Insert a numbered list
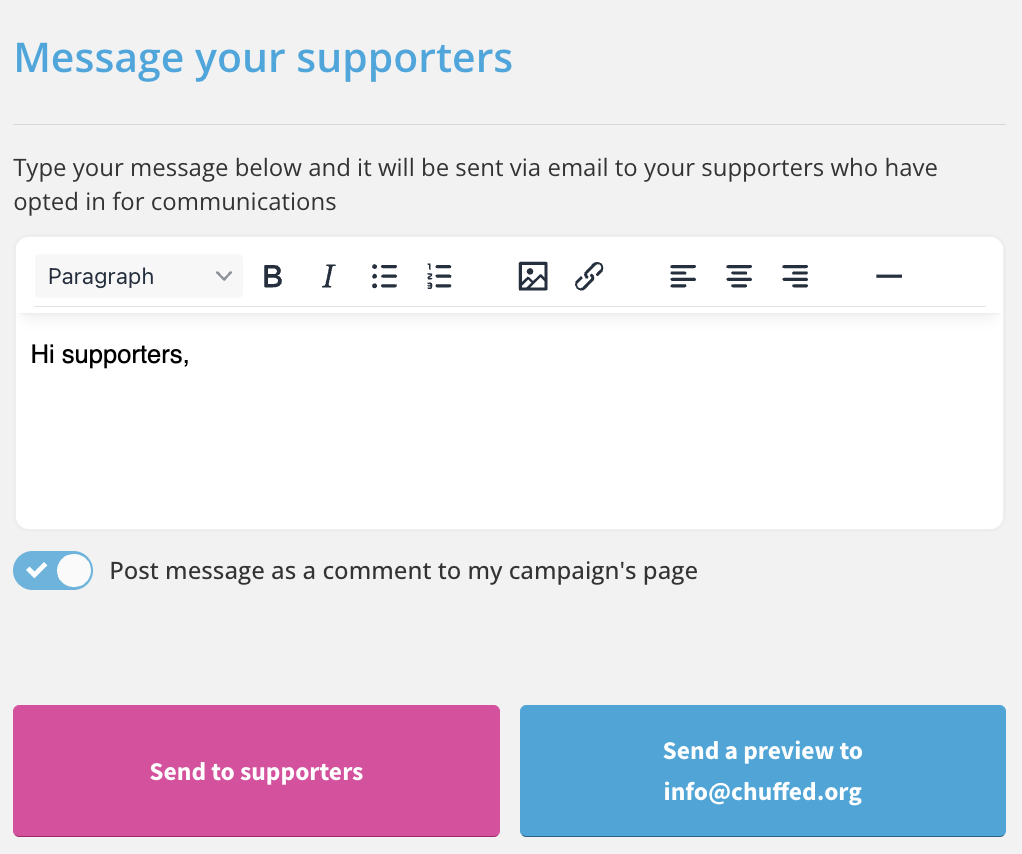Viewport: 1022px width, 854px height. 439,276
